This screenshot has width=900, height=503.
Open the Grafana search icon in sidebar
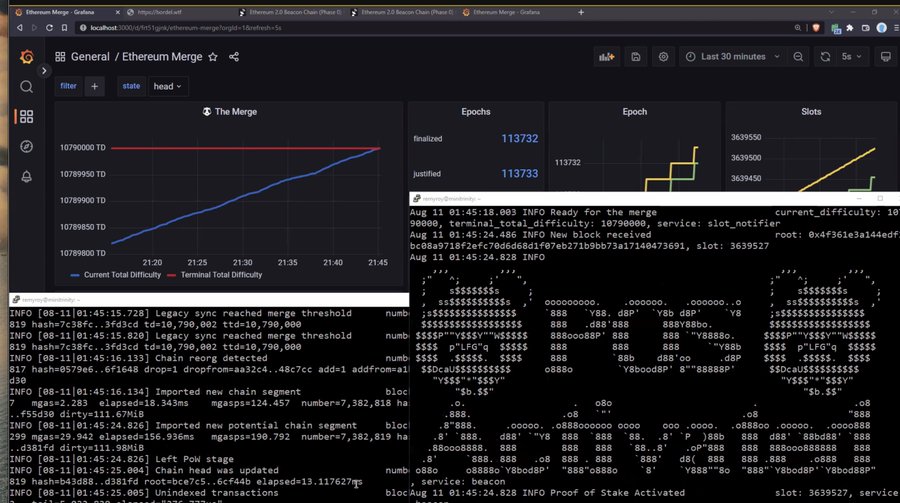tap(26, 87)
